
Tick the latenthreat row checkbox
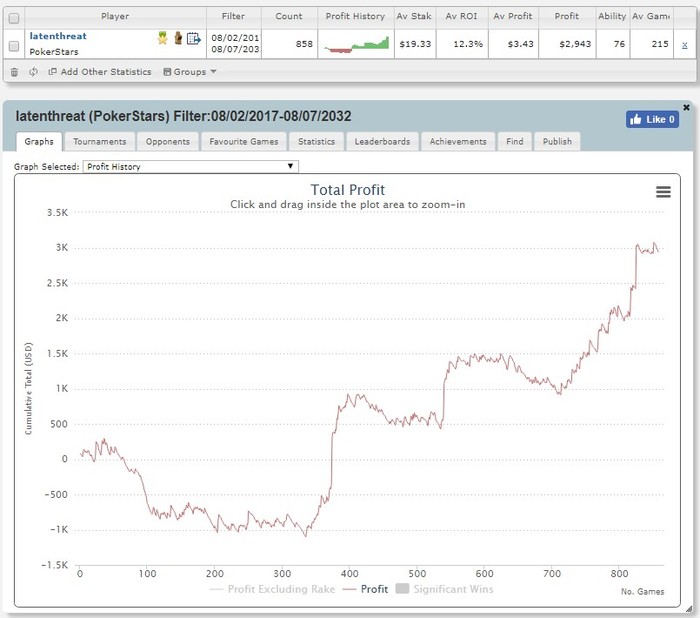14,46
